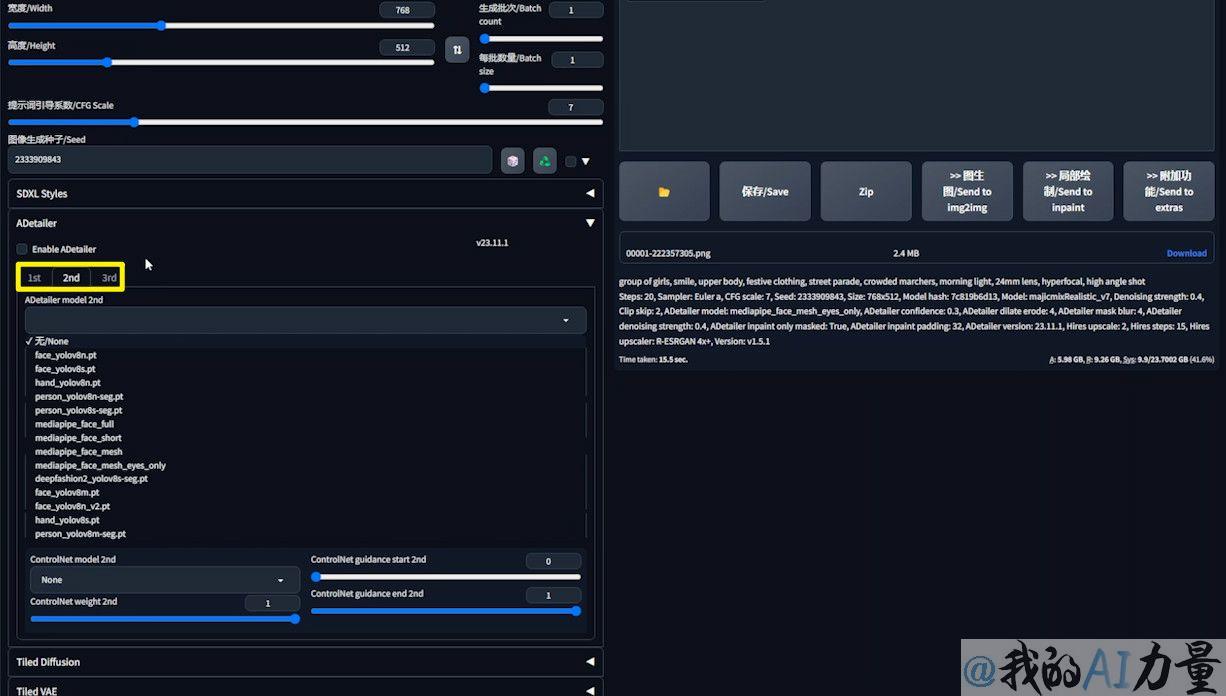Screen dimensions: 1226x696
Task: Adjust the Batch count slider
Action: 541,39
